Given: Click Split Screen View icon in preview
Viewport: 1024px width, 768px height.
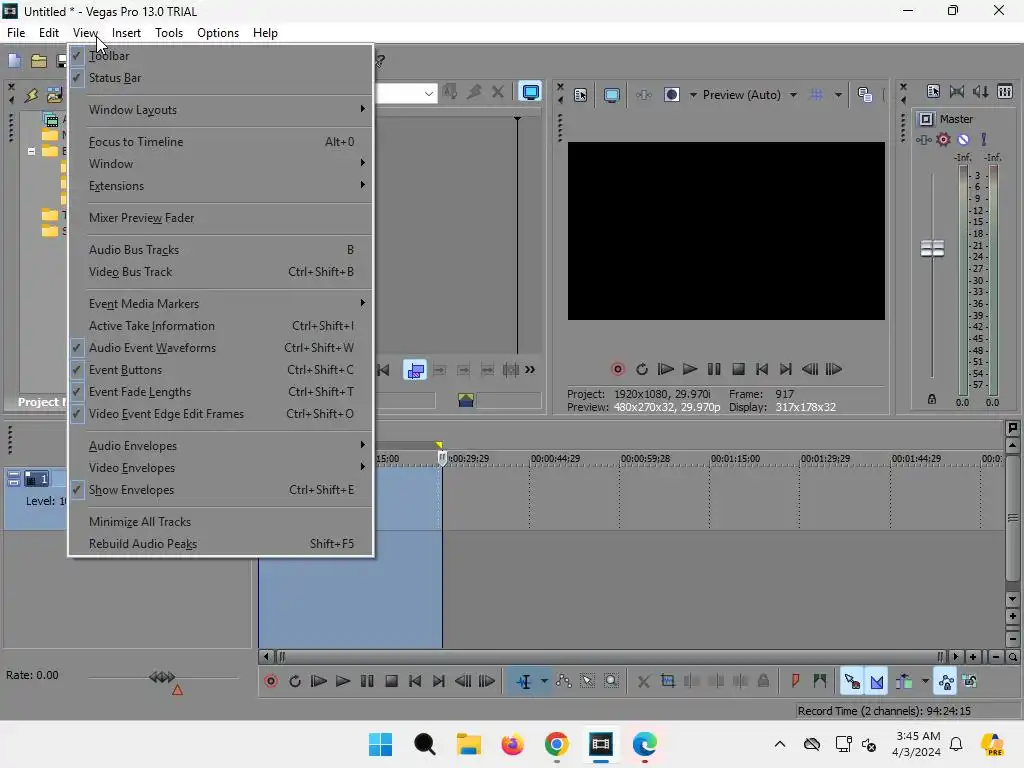Looking at the screenshot, I should [x=671, y=95].
